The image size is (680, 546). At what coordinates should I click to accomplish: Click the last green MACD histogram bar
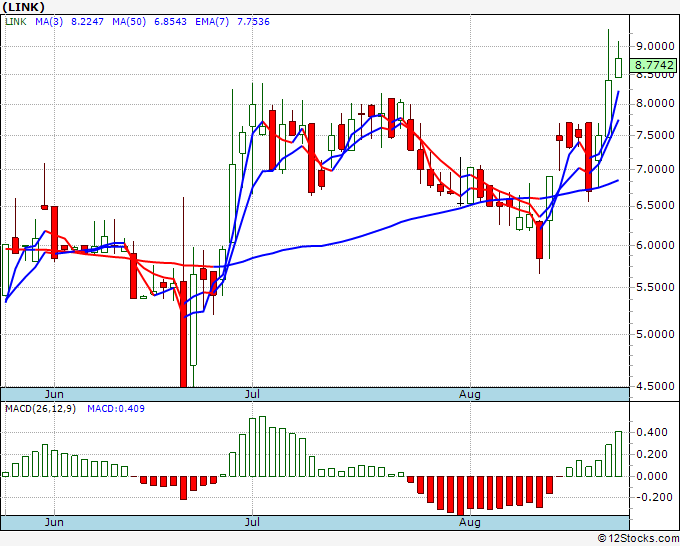pyautogui.click(x=618, y=454)
